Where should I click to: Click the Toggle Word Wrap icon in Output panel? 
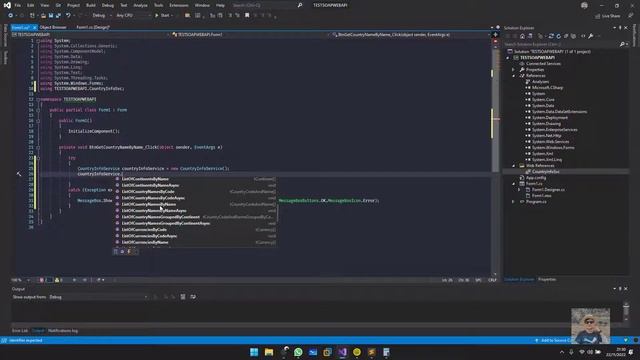(x=193, y=297)
